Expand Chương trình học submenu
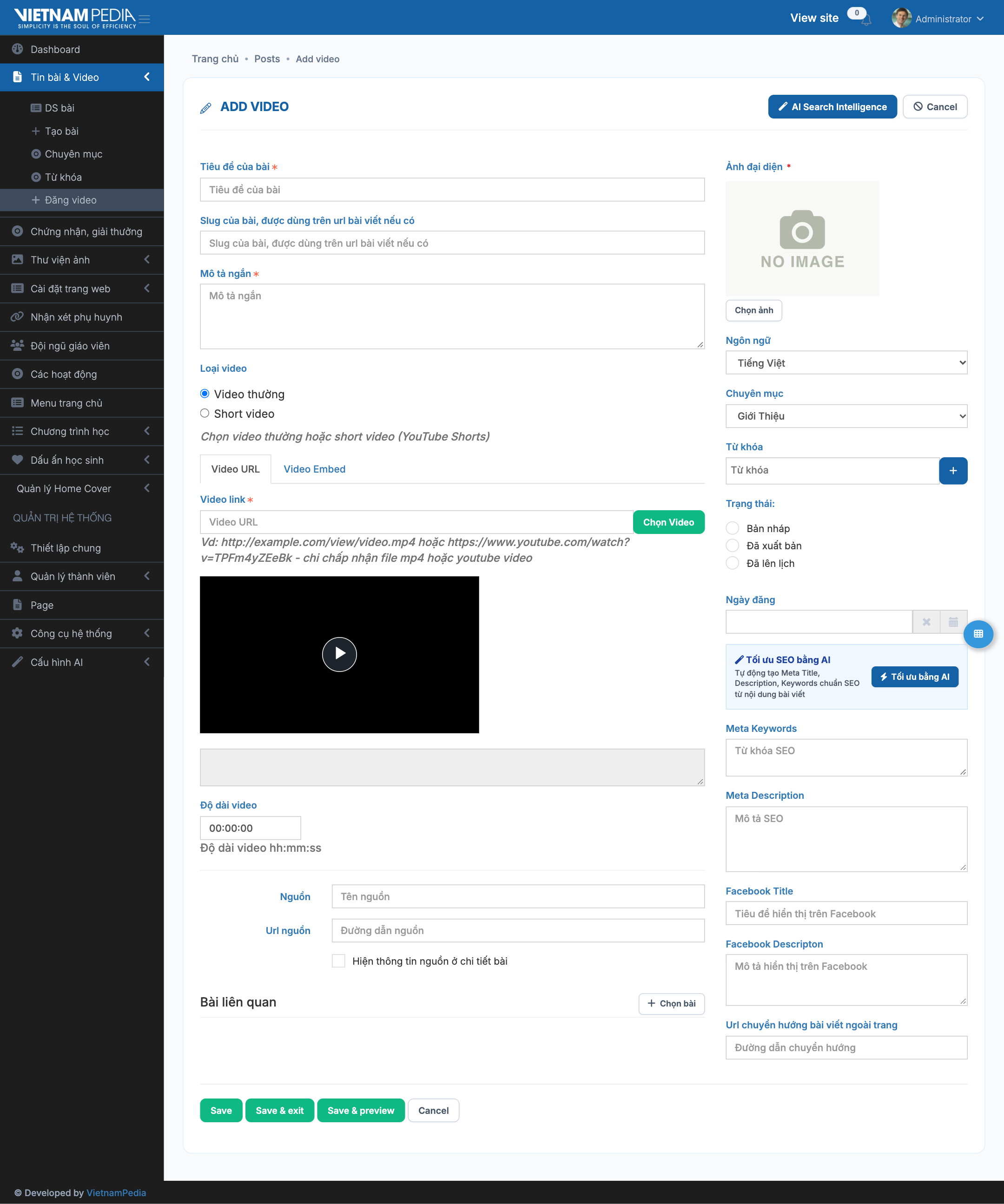 click(82, 431)
